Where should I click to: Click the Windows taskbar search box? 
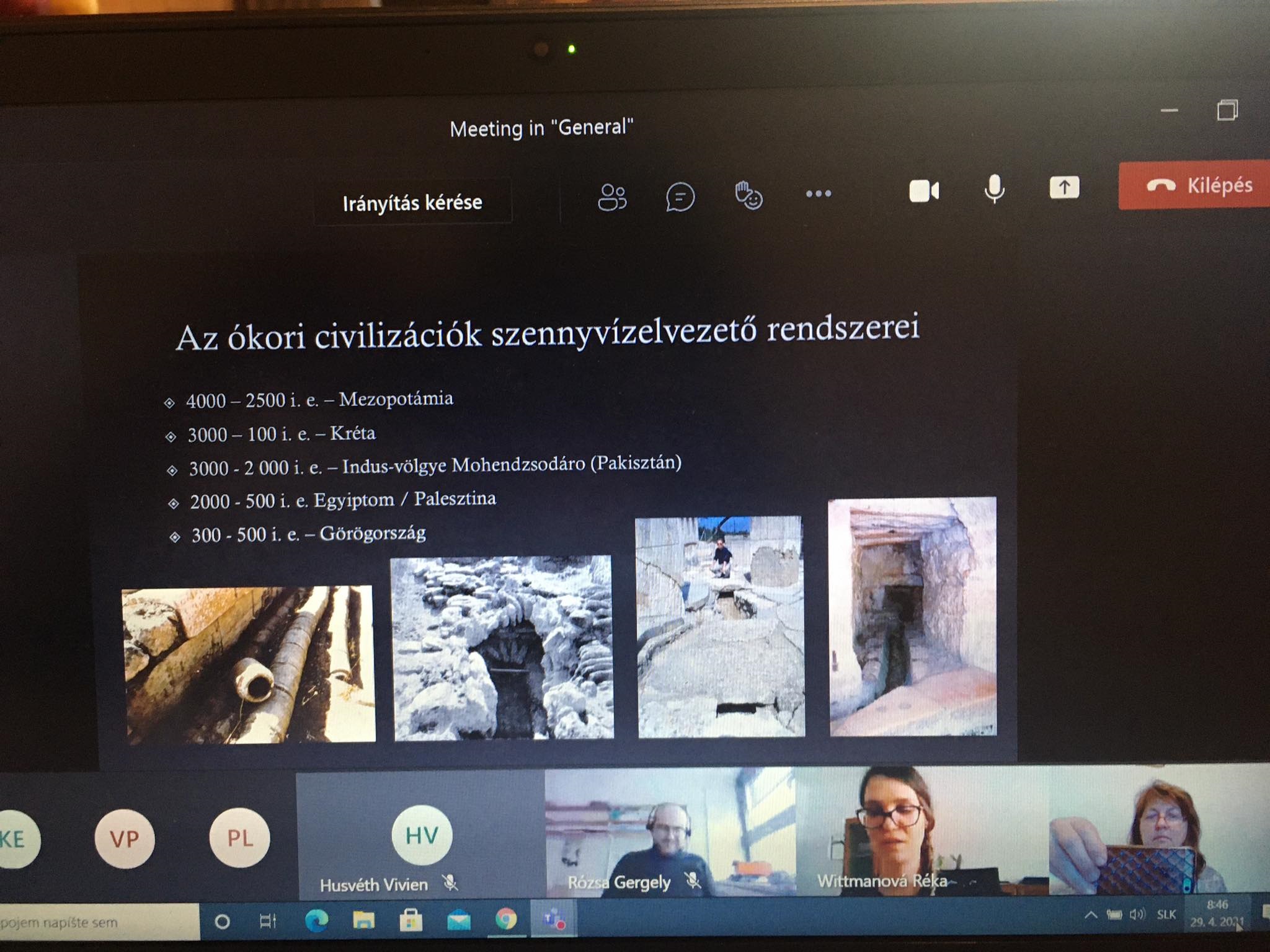tap(99, 922)
